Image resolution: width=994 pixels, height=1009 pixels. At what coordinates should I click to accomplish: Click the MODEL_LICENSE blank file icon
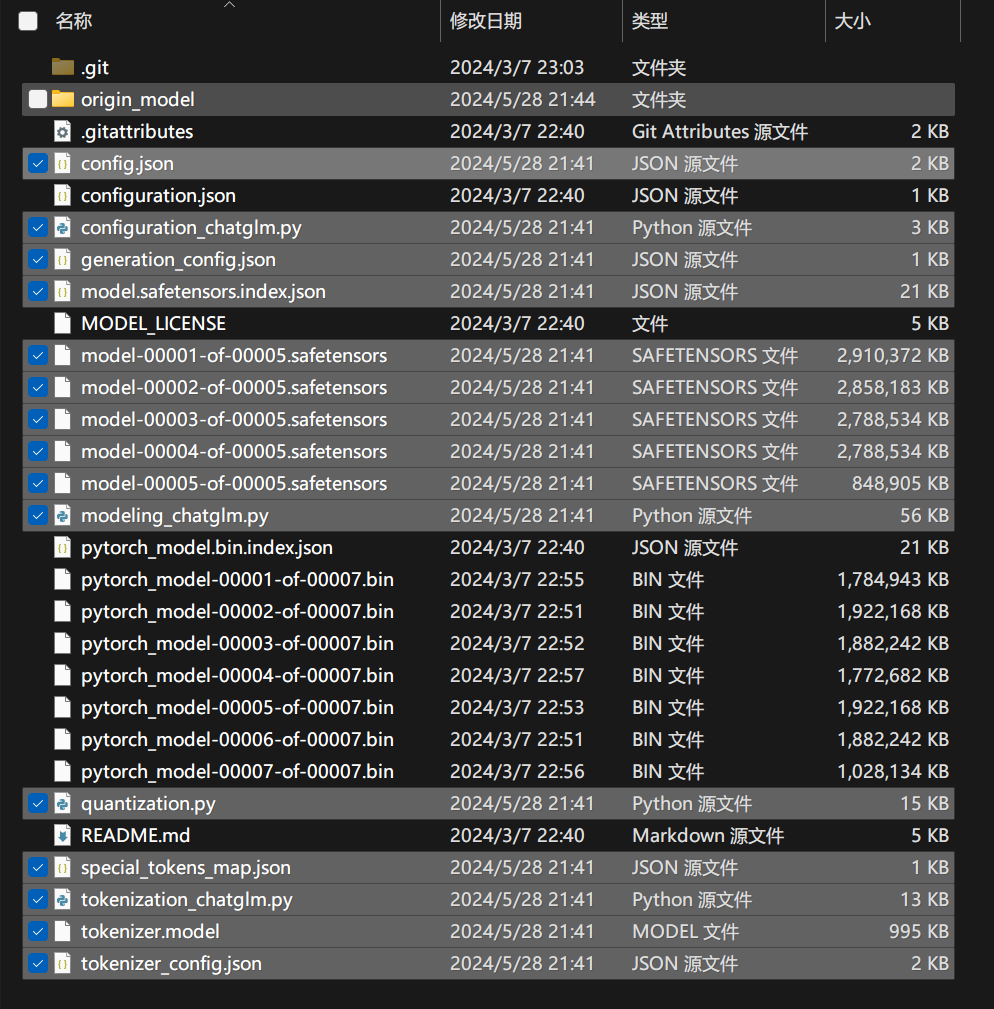click(x=62, y=323)
